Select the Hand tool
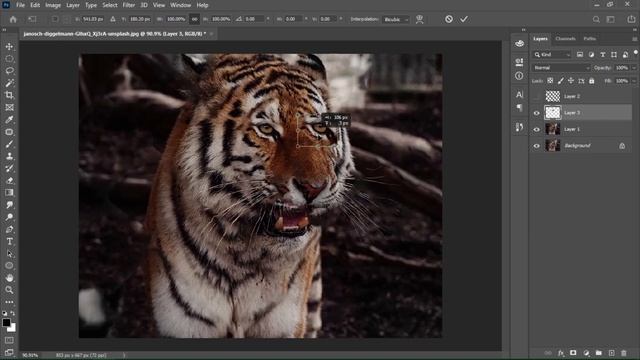The width and height of the screenshot is (640, 360). (x=9, y=278)
